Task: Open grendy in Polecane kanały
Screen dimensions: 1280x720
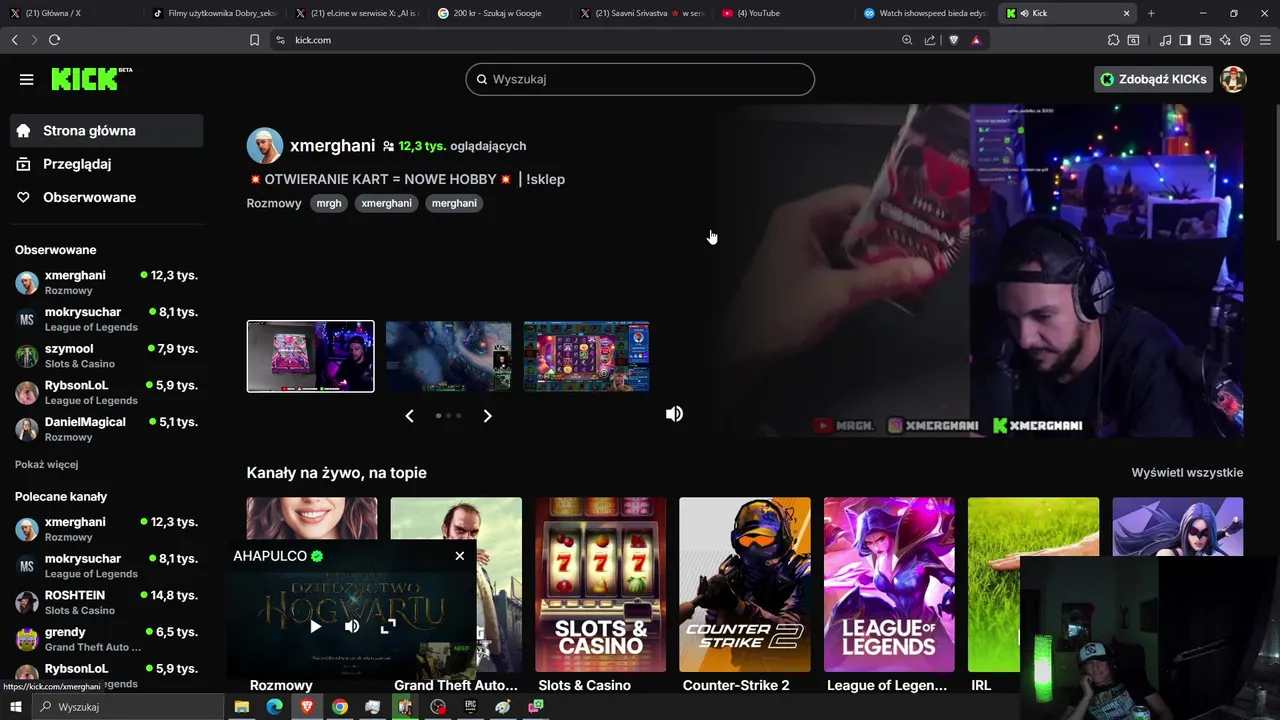Action: tap(107, 639)
